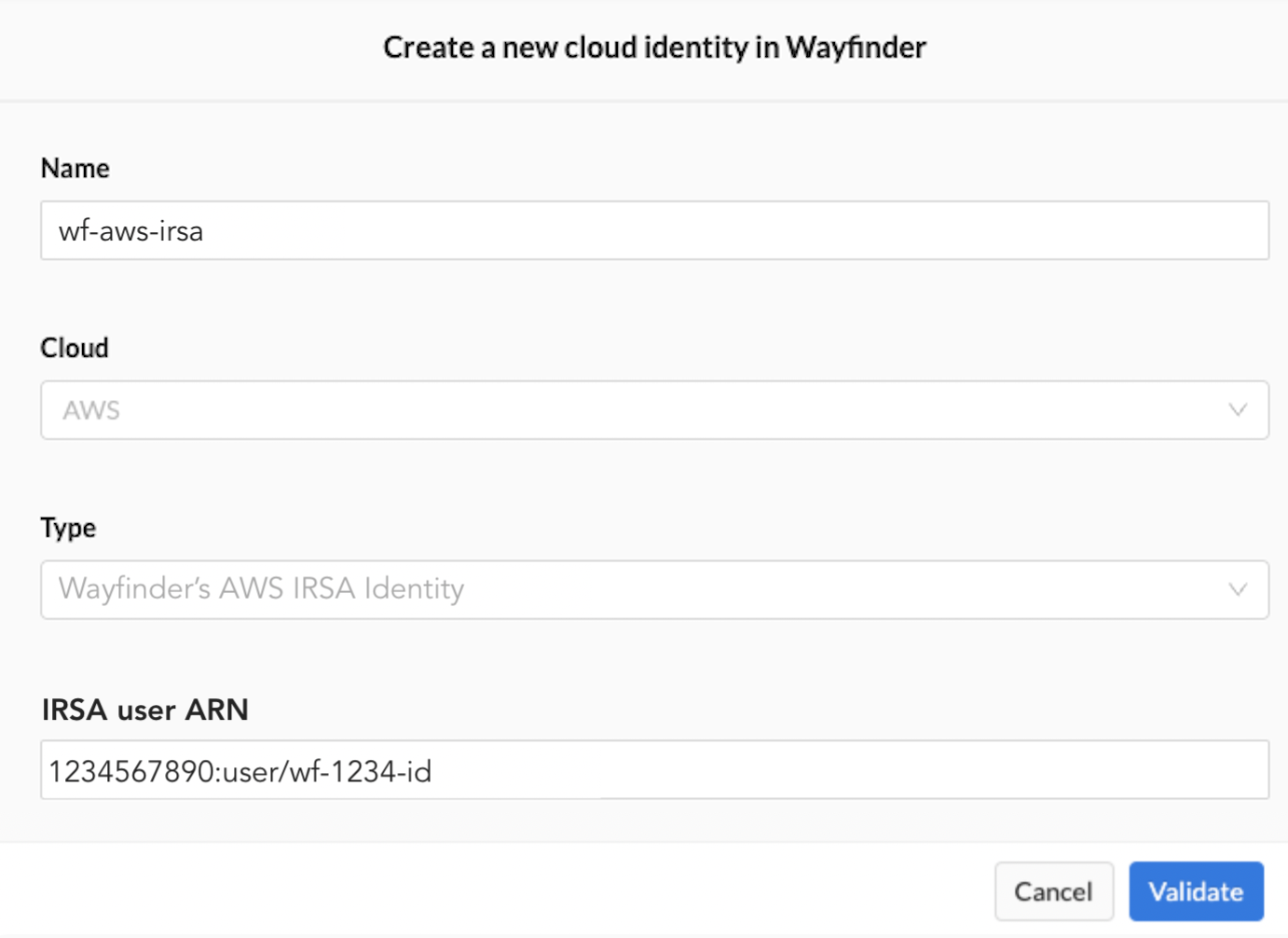Click the blue Validate button
The width and height of the screenshot is (1288, 938).
(1197, 891)
